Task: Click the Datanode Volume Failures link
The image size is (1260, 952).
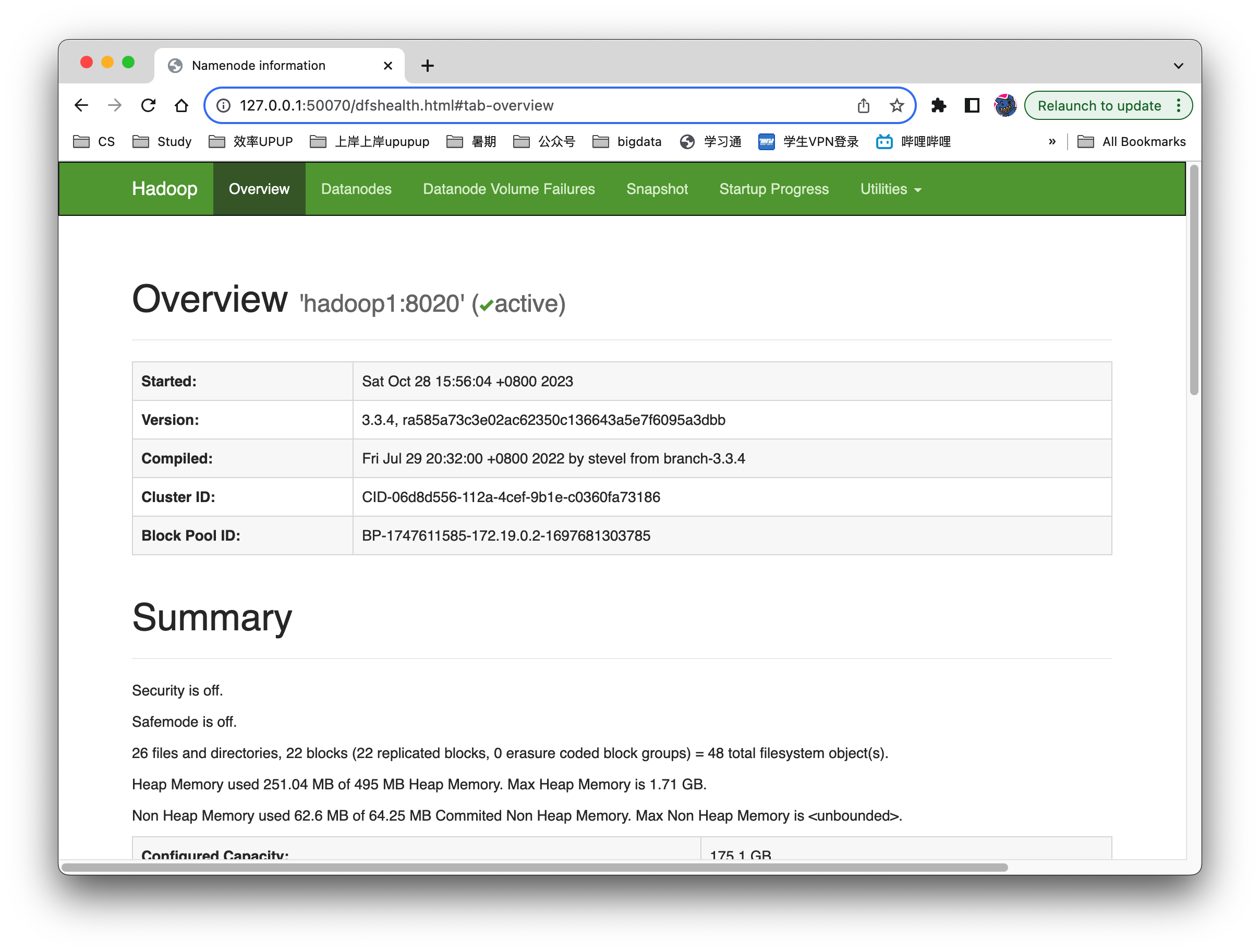Action: (x=509, y=188)
